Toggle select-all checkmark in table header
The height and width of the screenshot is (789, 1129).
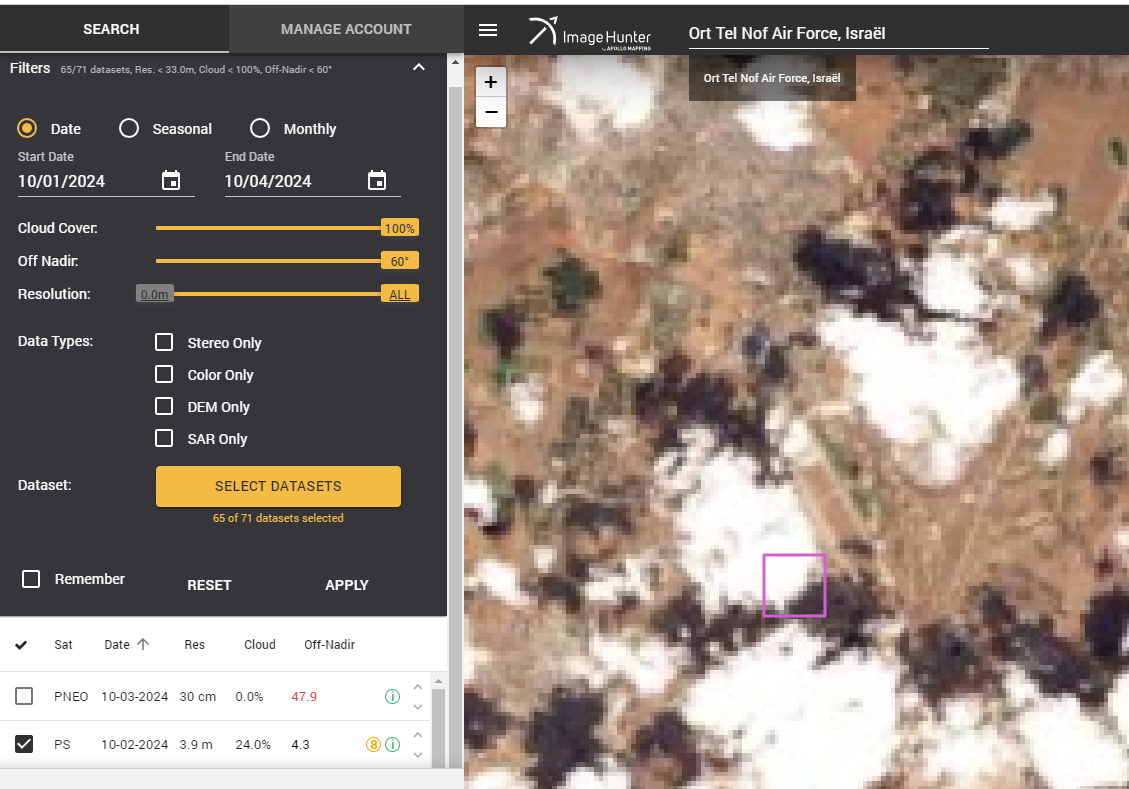(22, 644)
